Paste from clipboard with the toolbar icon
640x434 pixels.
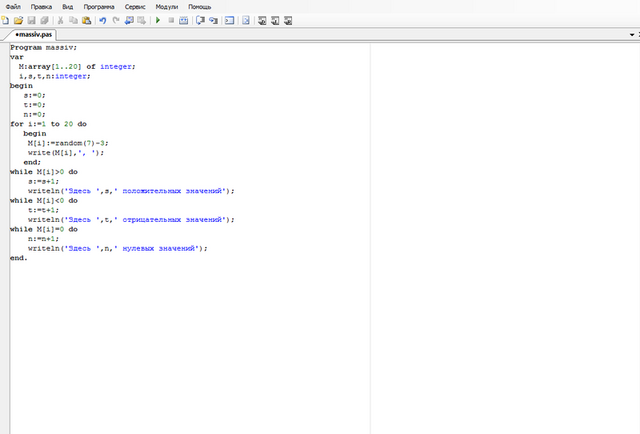pyautogui.click(x=87, y=20)
